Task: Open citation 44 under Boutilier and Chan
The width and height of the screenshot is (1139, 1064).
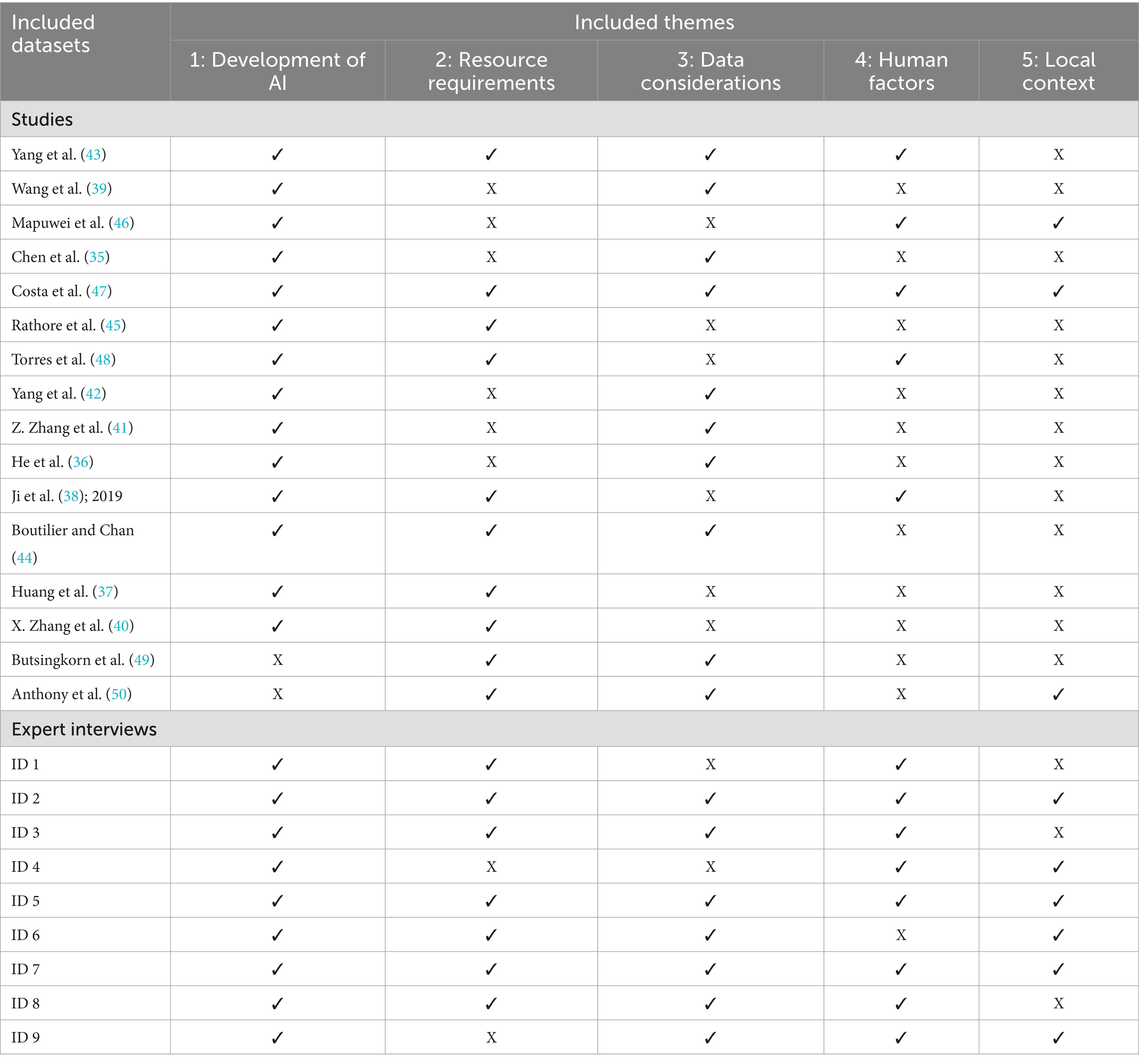Action: (25, 557)
